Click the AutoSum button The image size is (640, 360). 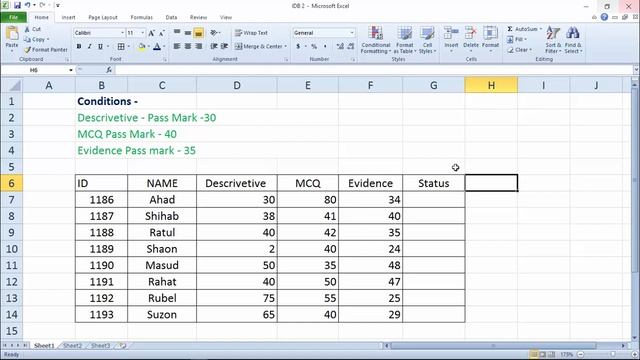(524, 29)
